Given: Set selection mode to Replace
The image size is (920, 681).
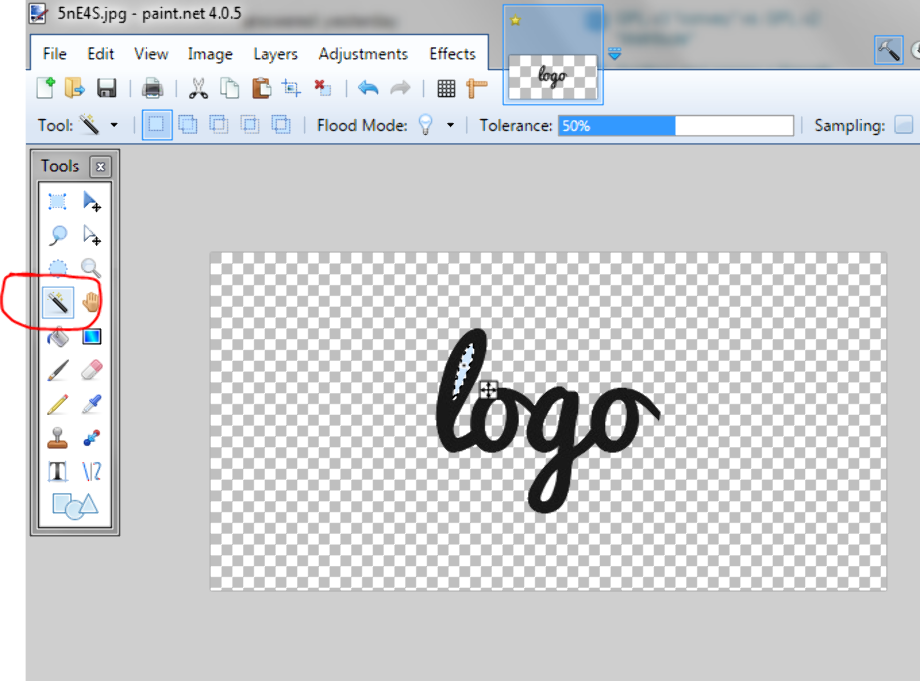Looking at the screenshot, I should (x=157, y=125).
